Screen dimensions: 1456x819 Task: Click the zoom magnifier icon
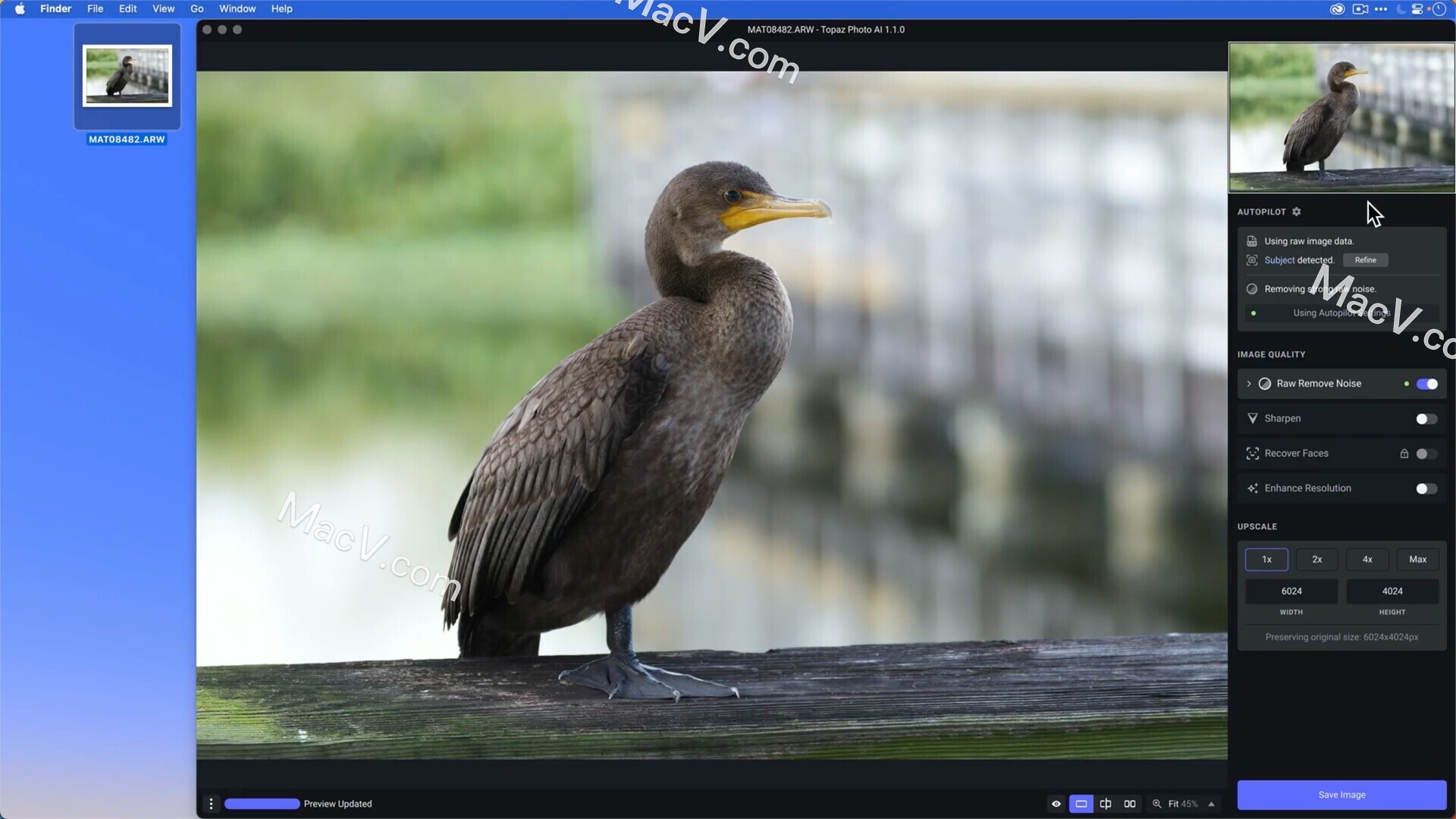tap(1156, 804)
